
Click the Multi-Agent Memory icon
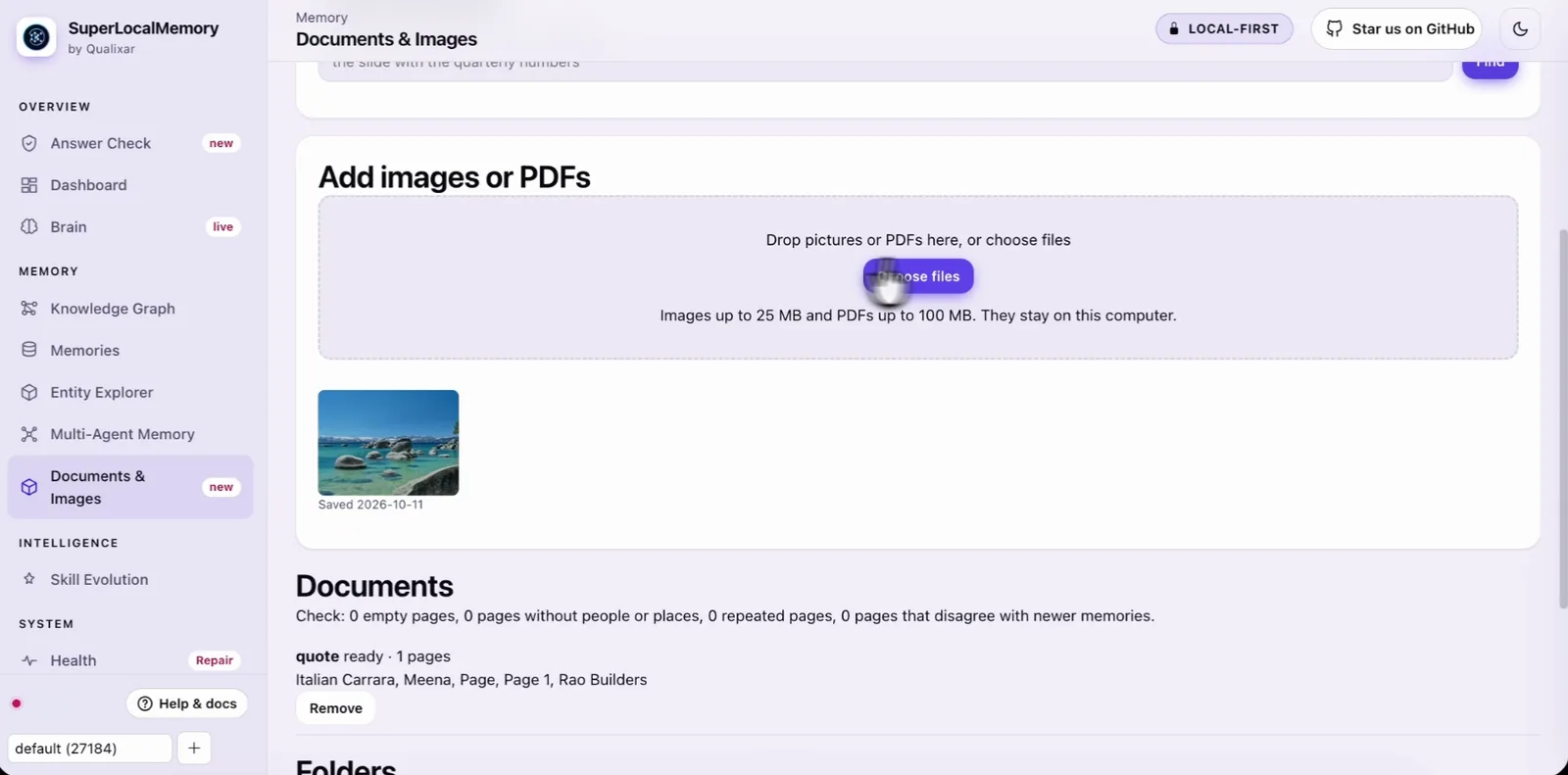29,434
